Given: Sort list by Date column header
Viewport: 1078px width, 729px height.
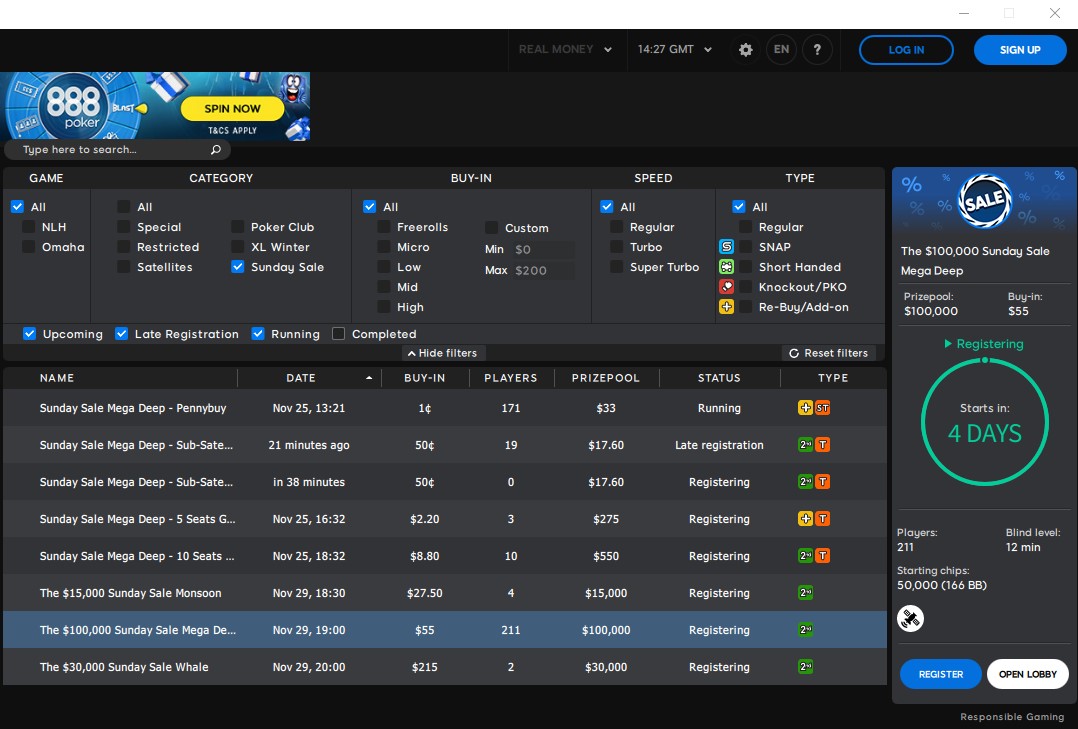Looking at the screenshot, I should click(x=301, y=378).
